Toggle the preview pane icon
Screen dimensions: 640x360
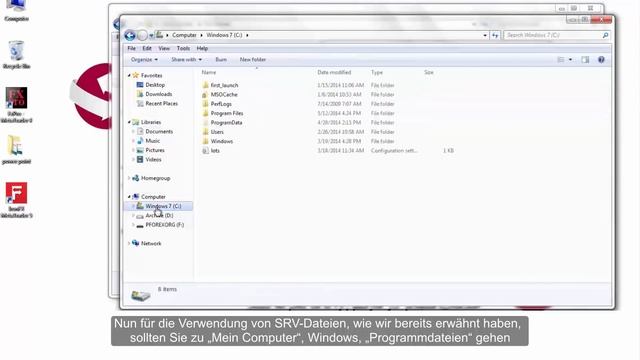point(585,60)
